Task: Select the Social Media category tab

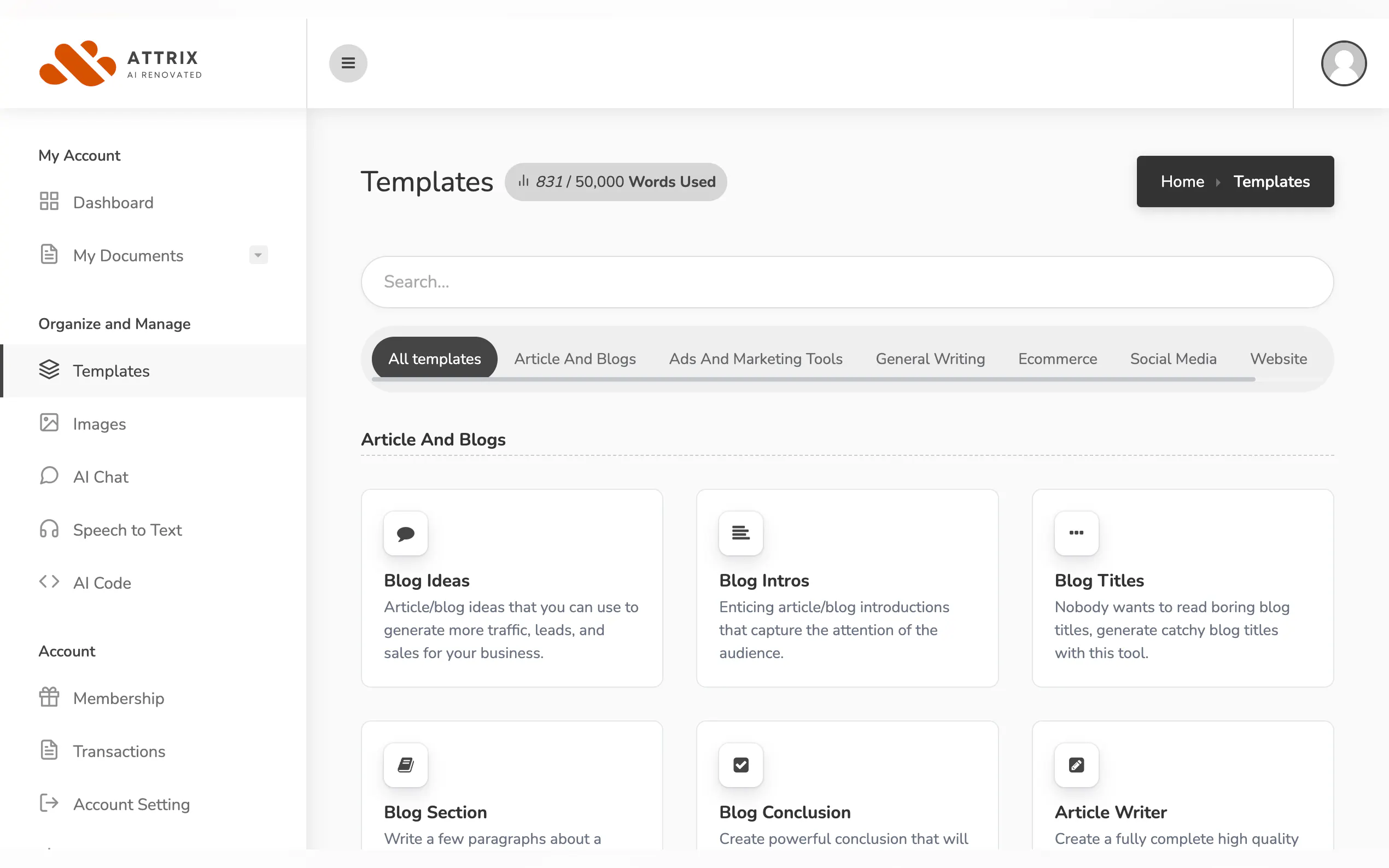Action: tap(1172, 359)
